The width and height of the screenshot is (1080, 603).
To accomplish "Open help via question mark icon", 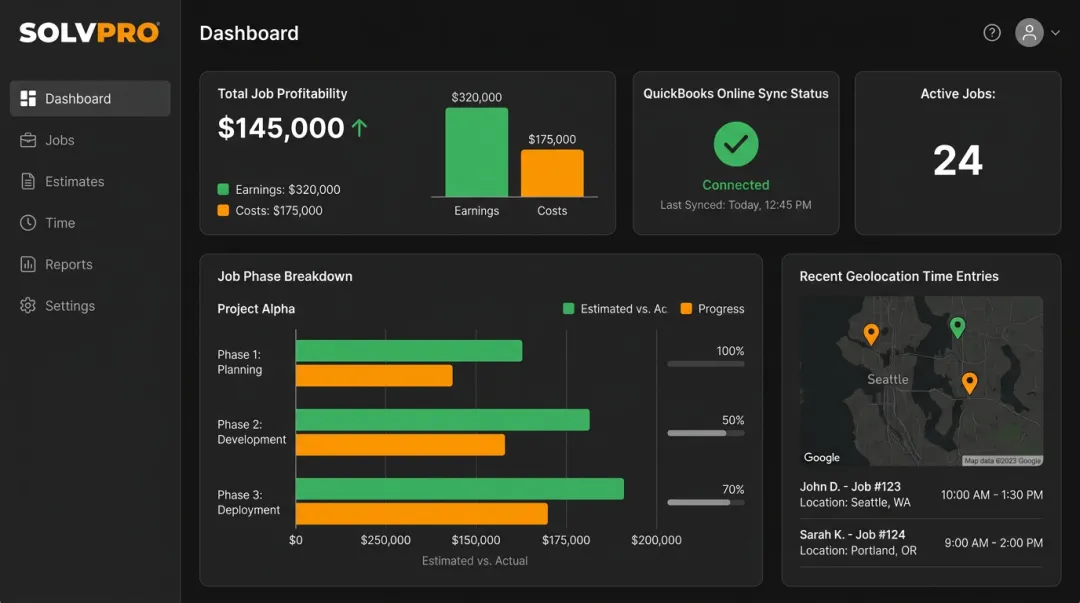I will [x=992, y=32].
